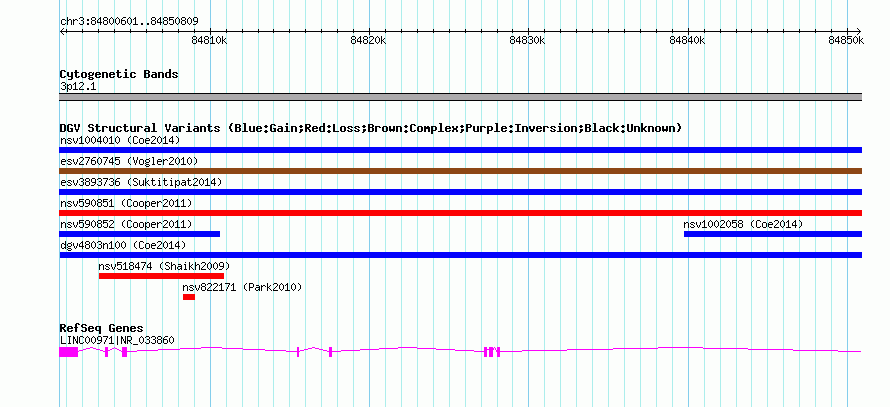Click the nsv590851 (Cooper2011) label
This screenshot has width=890, height=407.
(x=126, y=203)
